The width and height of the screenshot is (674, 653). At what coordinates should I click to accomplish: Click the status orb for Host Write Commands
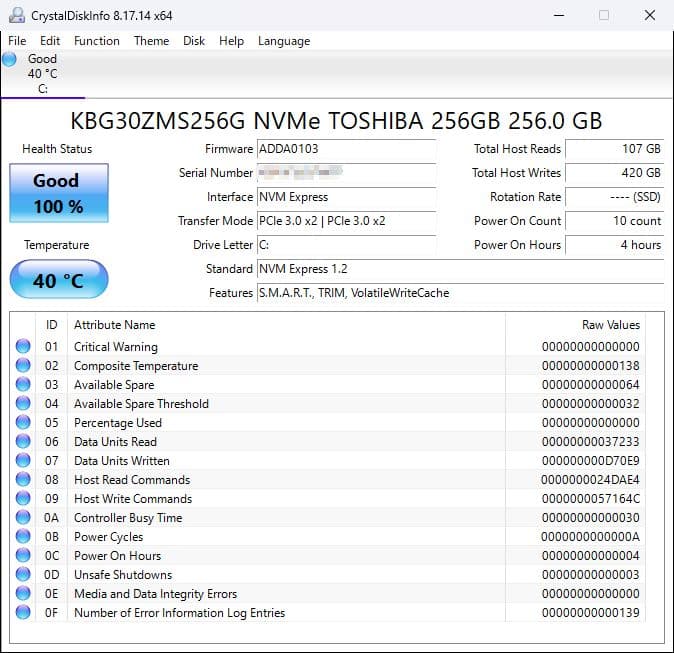pos(23,498)
